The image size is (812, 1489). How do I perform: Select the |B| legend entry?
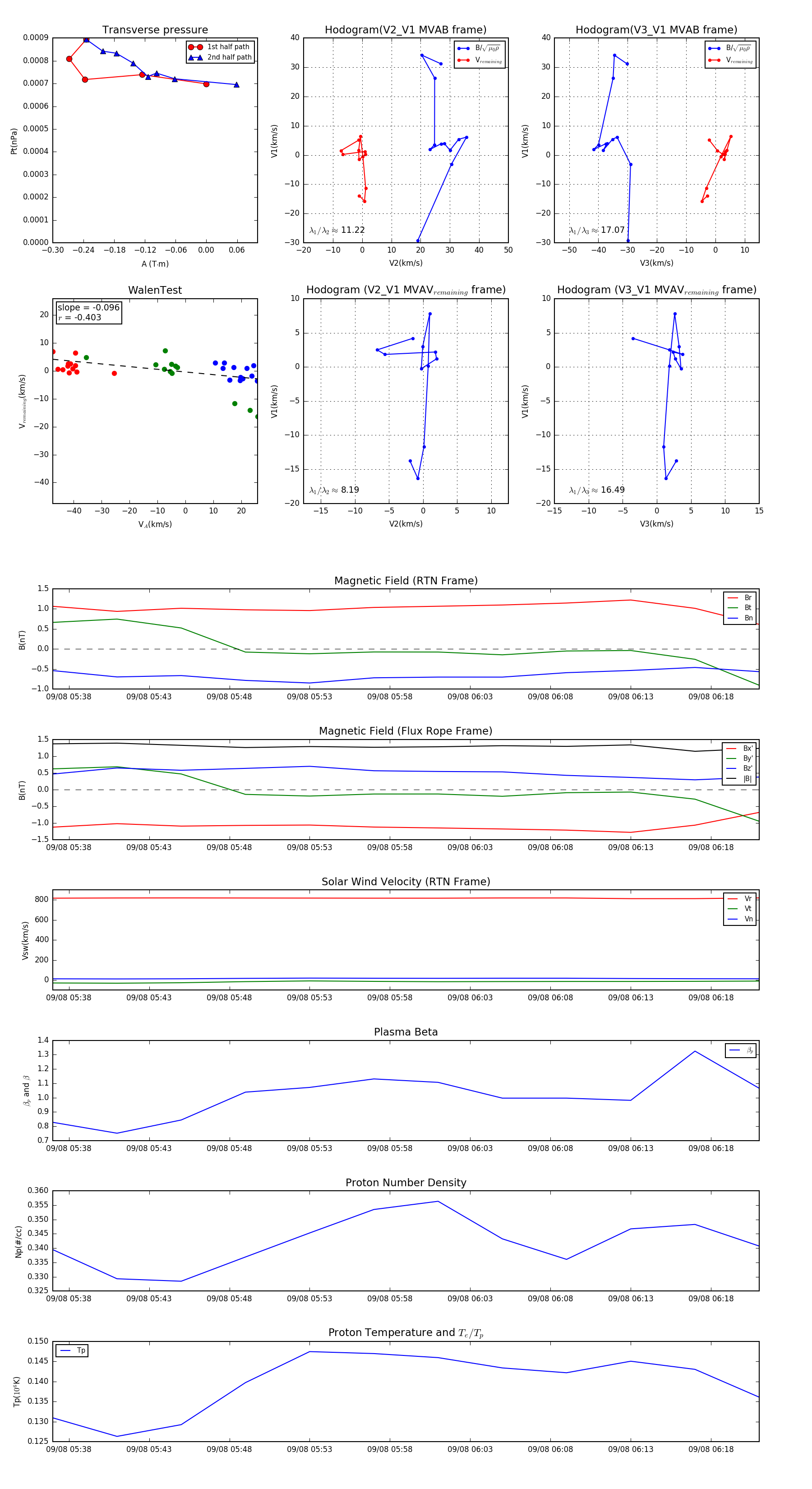tap(739, 779)
